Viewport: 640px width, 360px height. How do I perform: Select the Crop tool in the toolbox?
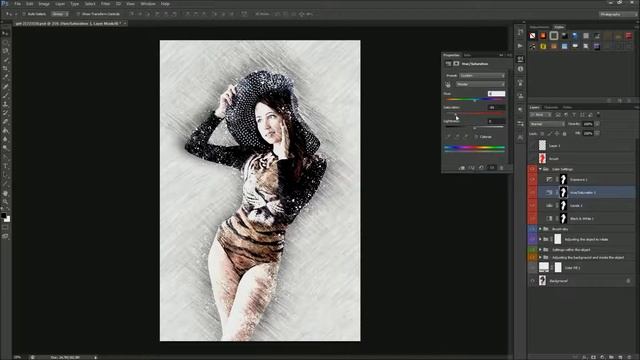(x=5, y=69)
